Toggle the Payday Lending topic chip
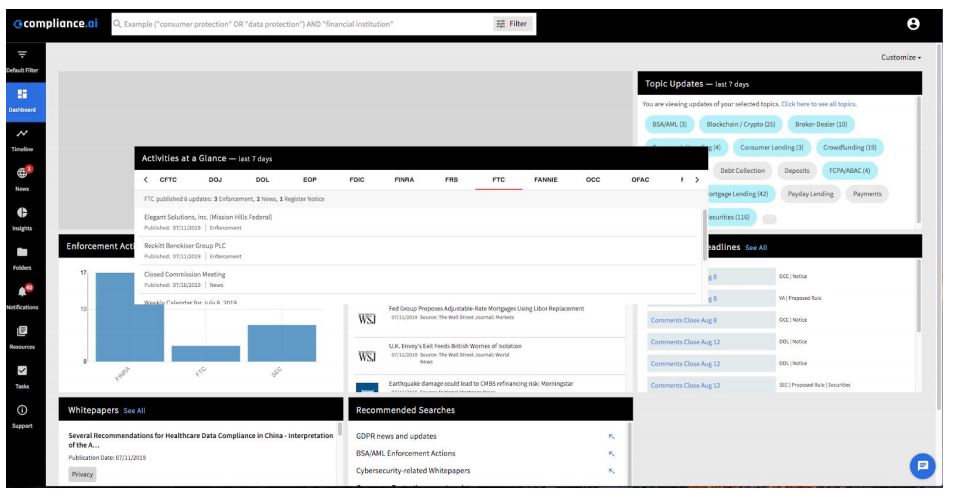Screen dimensions: 954x499 pyautogui.click(x=810, y=194)
